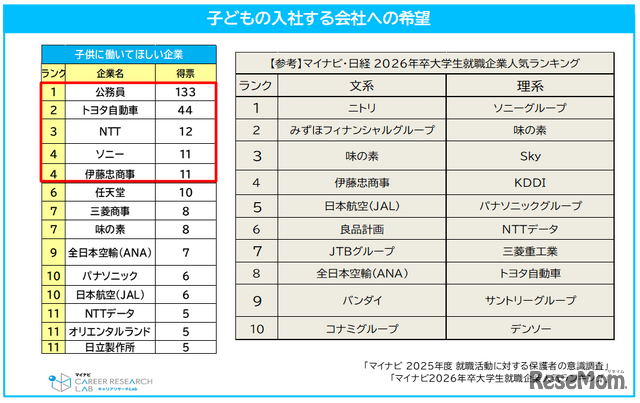This screenshot has width=640, height=403.
Task: Click the マイナビ 2025年度 survey source text
Action: pyautogui.click(x=487, y=365)
